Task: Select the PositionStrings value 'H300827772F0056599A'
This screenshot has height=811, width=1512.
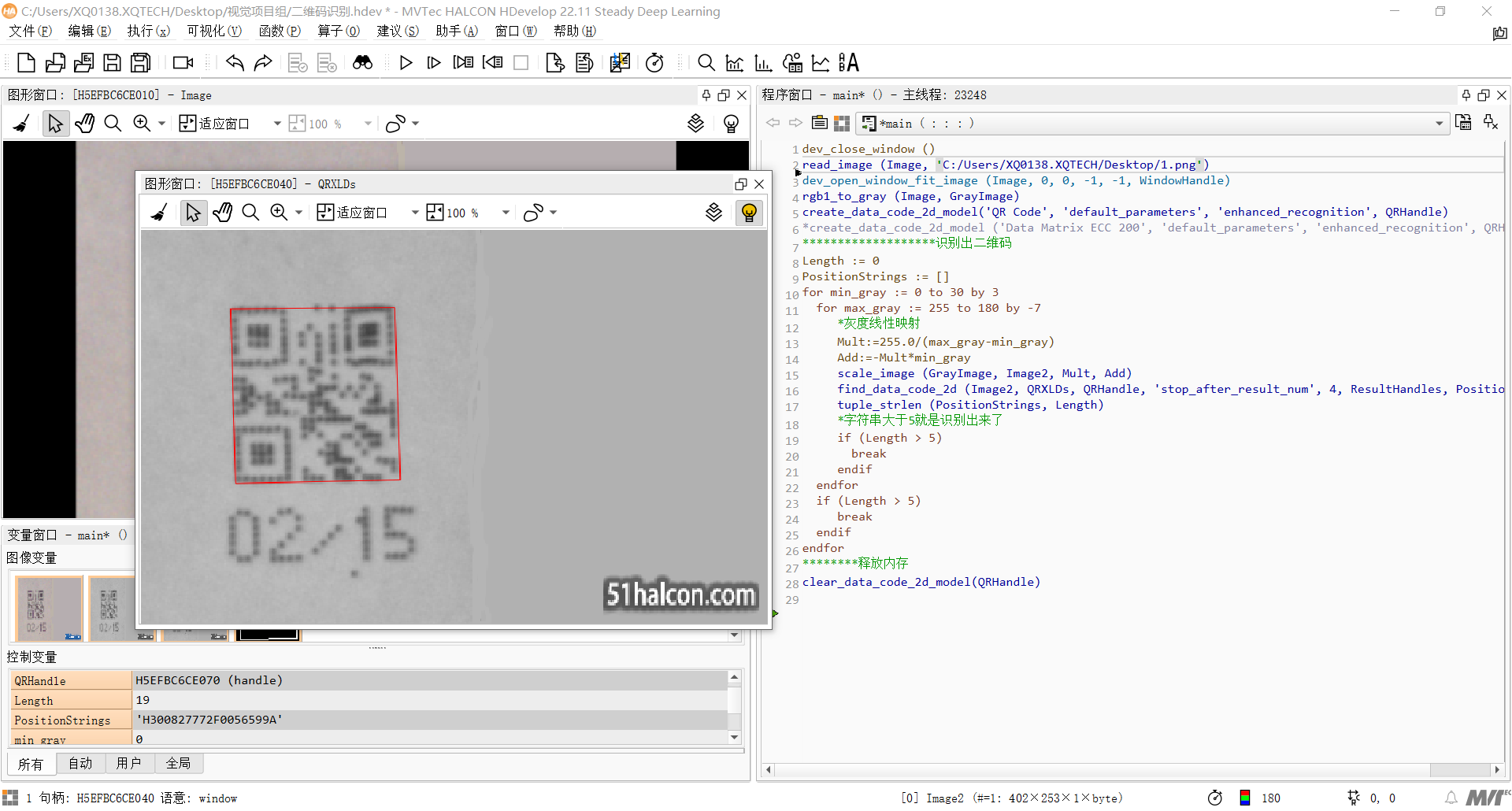Action: pyautogui.click(x=209, y=720)
